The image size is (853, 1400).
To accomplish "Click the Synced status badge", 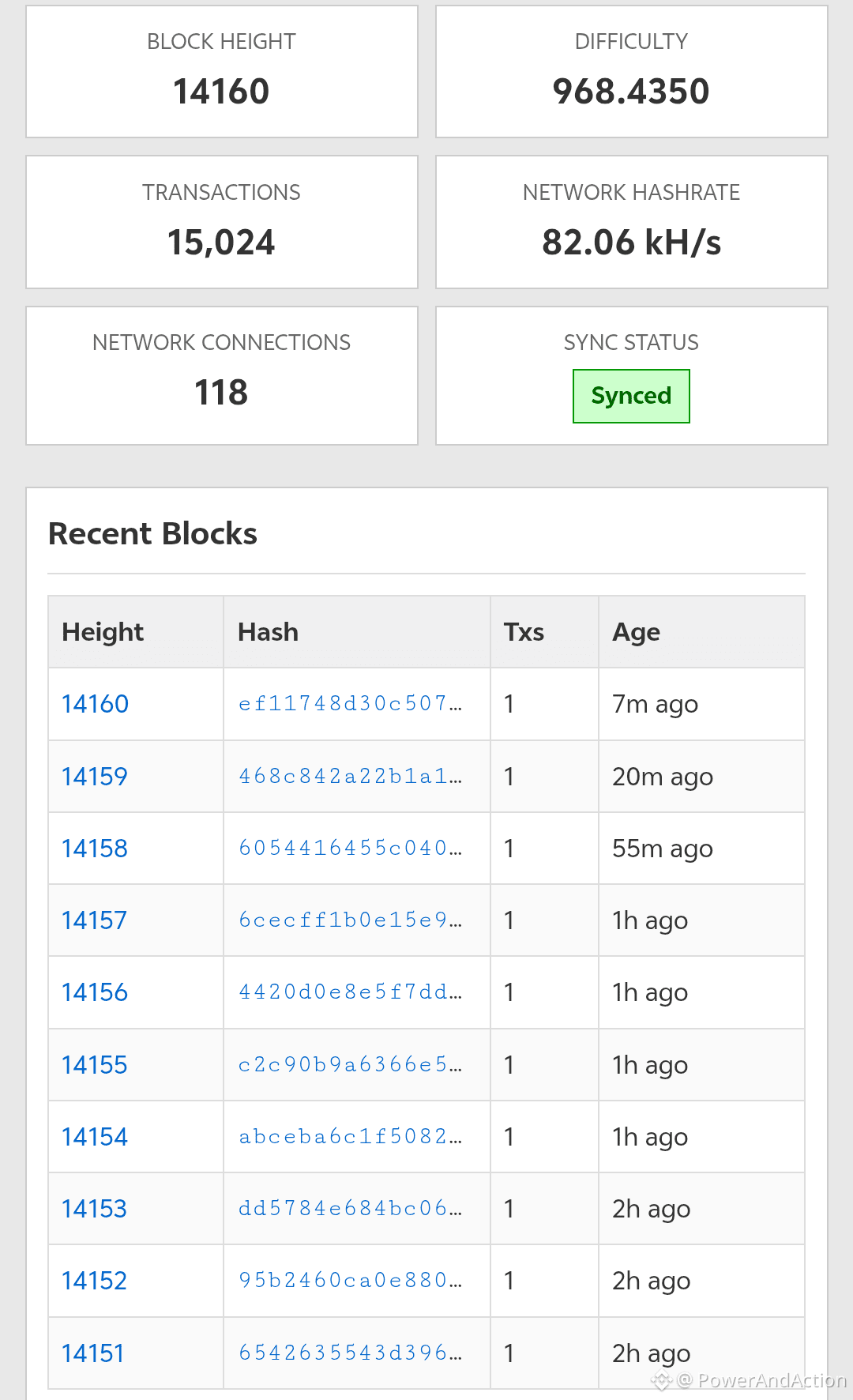I will (631, 396).
